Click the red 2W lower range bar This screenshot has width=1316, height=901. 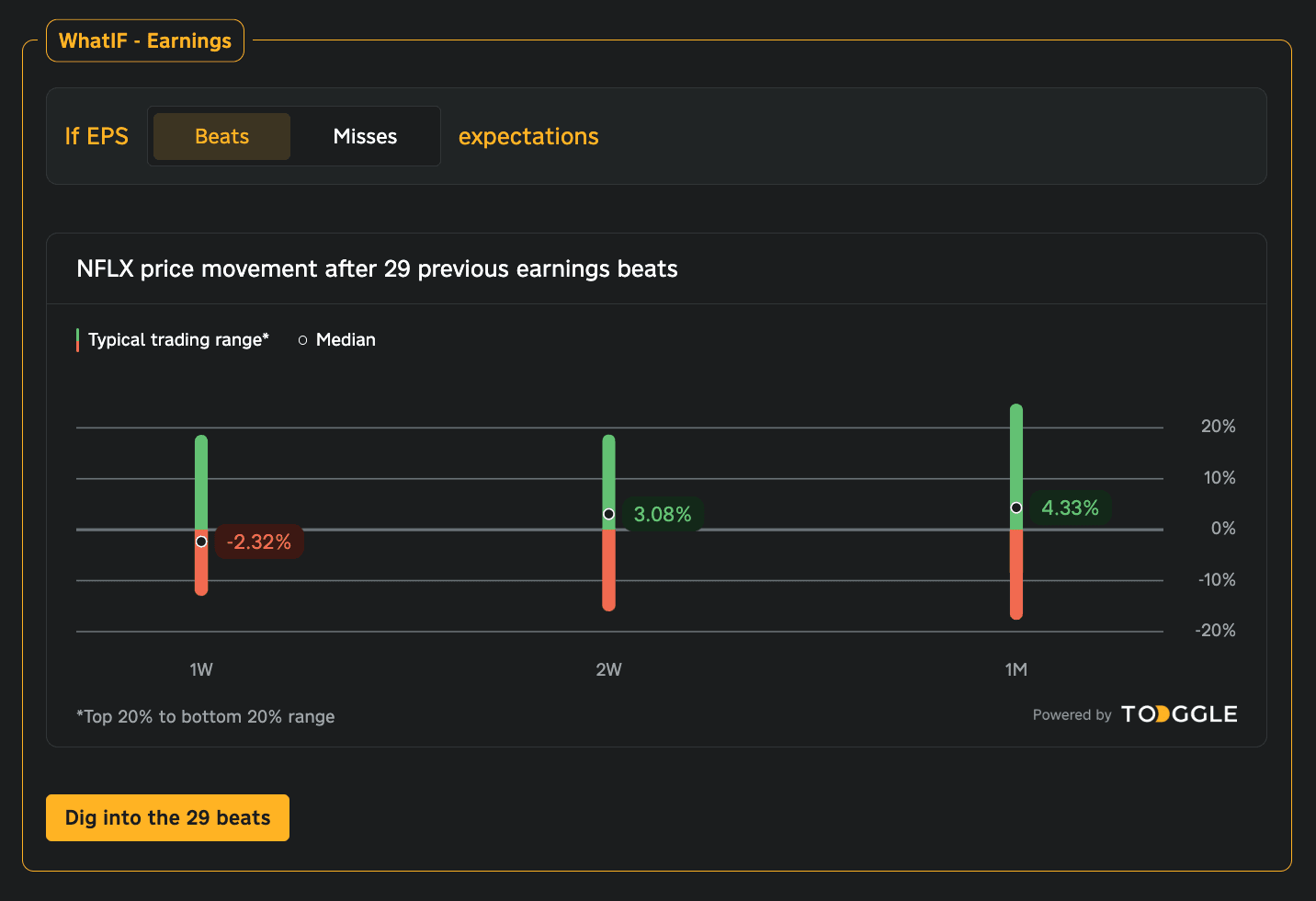pyautogui.click(x=608, y=570)
